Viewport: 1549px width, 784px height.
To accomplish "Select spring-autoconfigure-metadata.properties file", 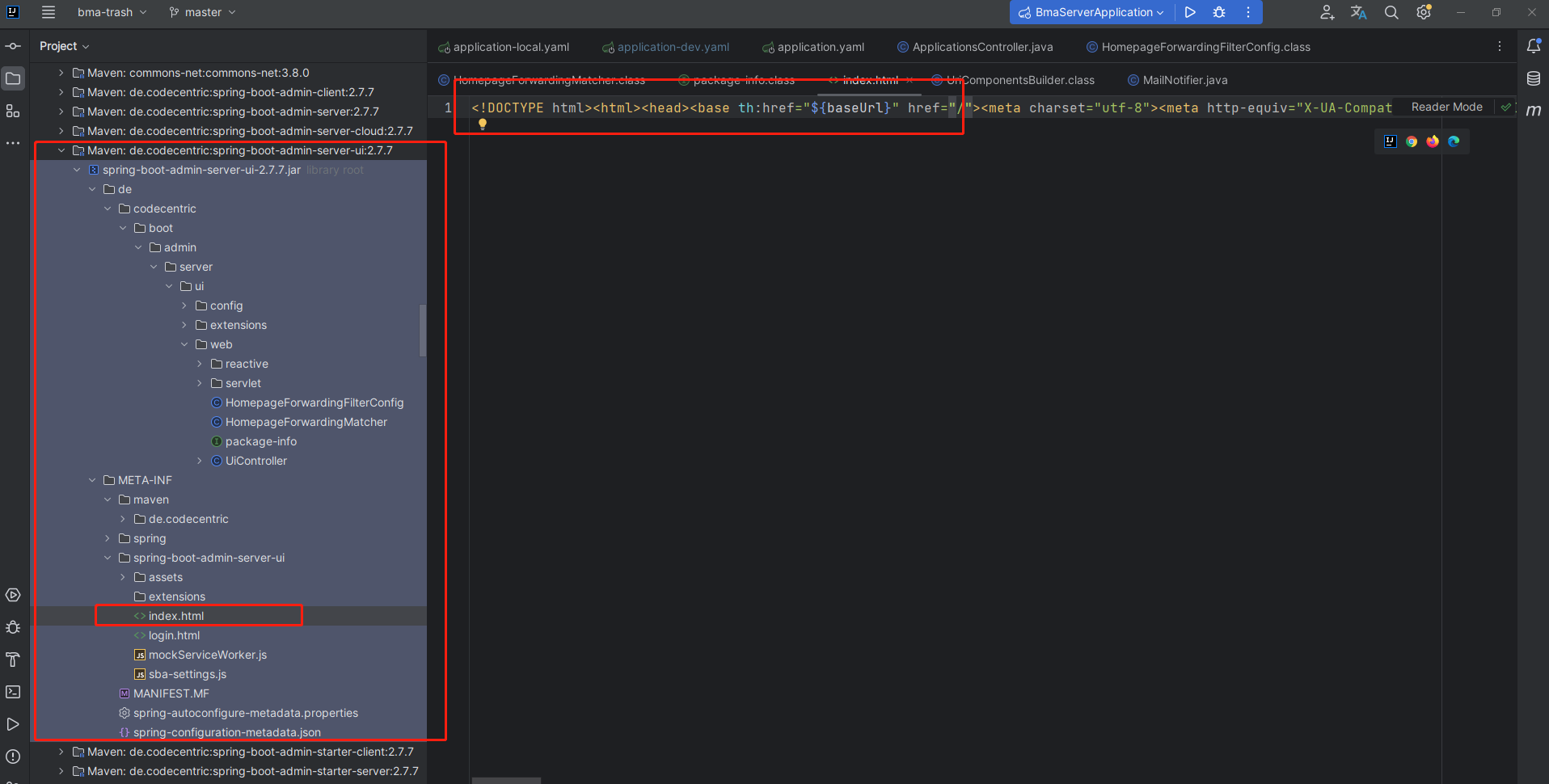I will click(x=246, y=713).
